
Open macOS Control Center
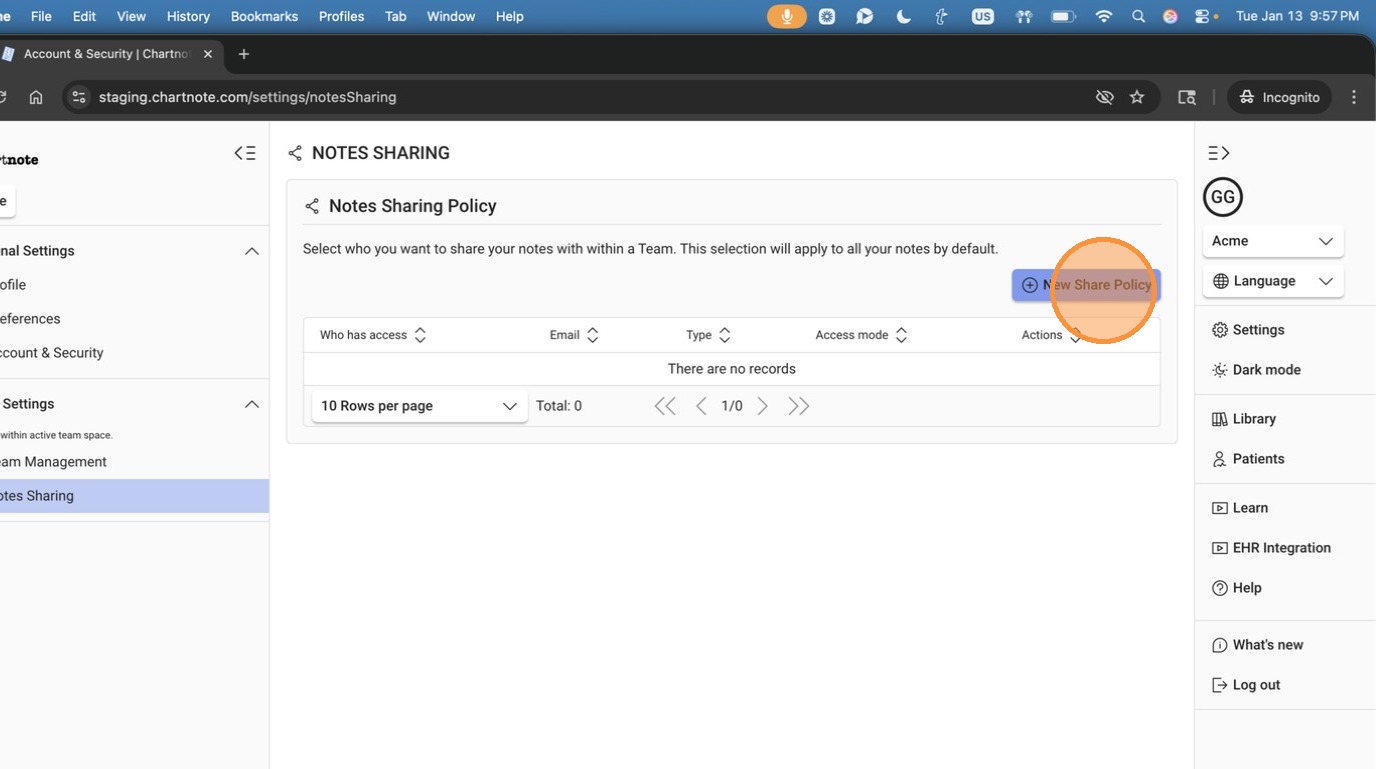(x=1204, y=16)
